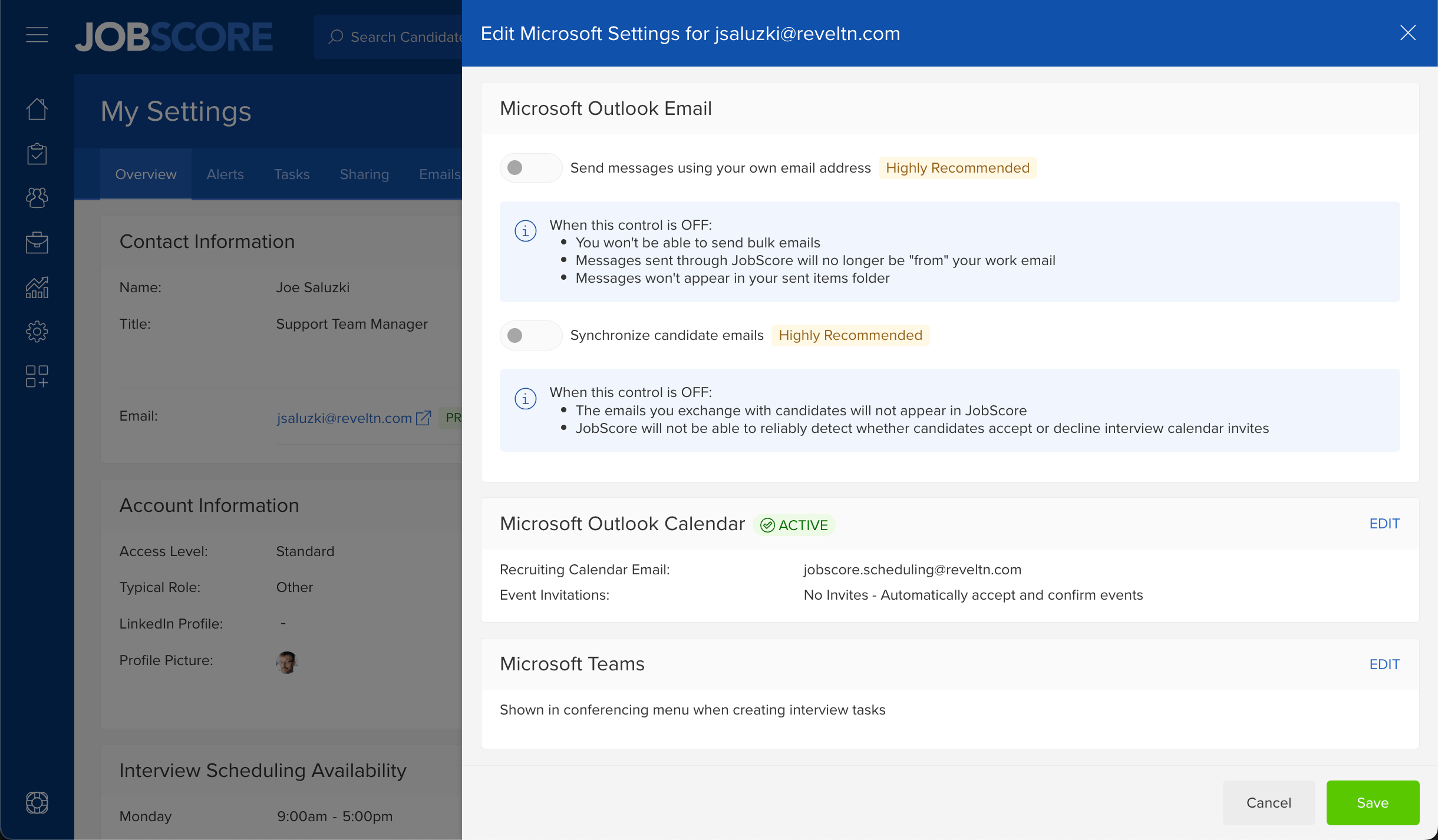Open the Settings gear icon in the sidebar

click(x=37, y=332)
